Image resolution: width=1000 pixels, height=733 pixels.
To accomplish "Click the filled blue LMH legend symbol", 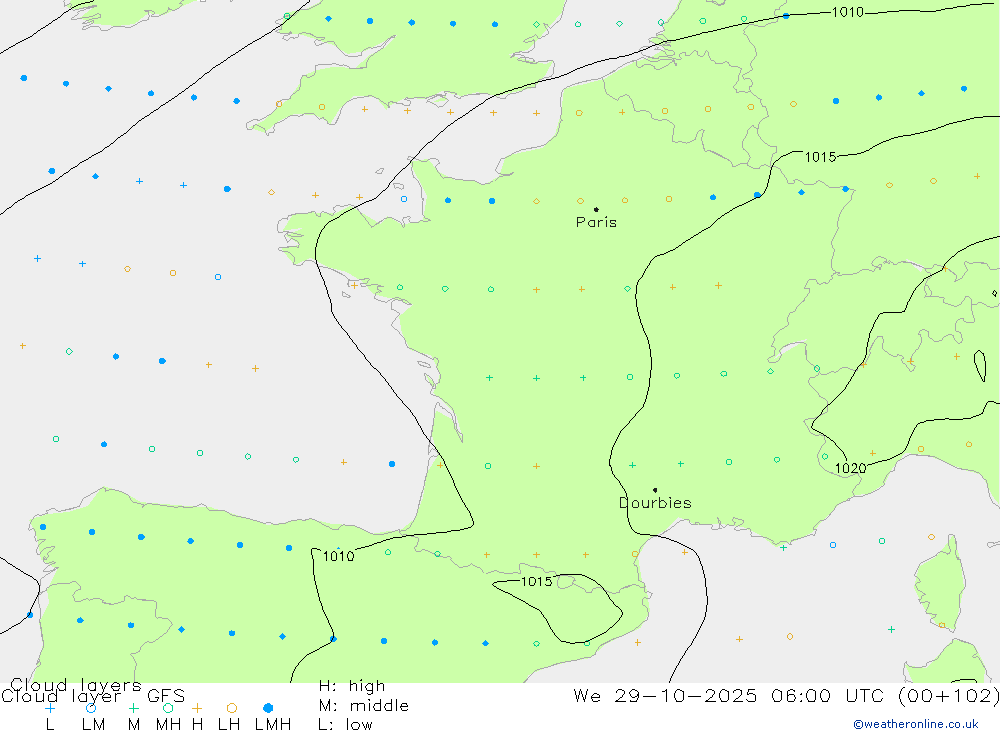I will (x=268, y=708).
